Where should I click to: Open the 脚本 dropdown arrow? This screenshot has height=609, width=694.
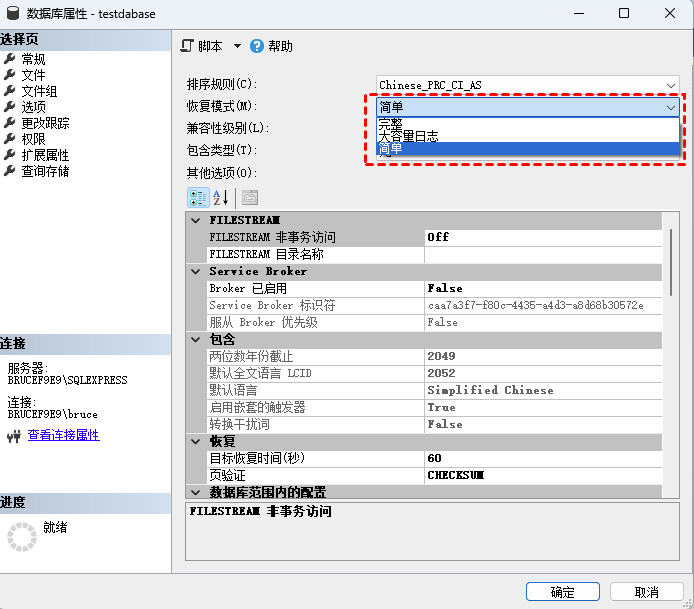[x=237, y=46]
